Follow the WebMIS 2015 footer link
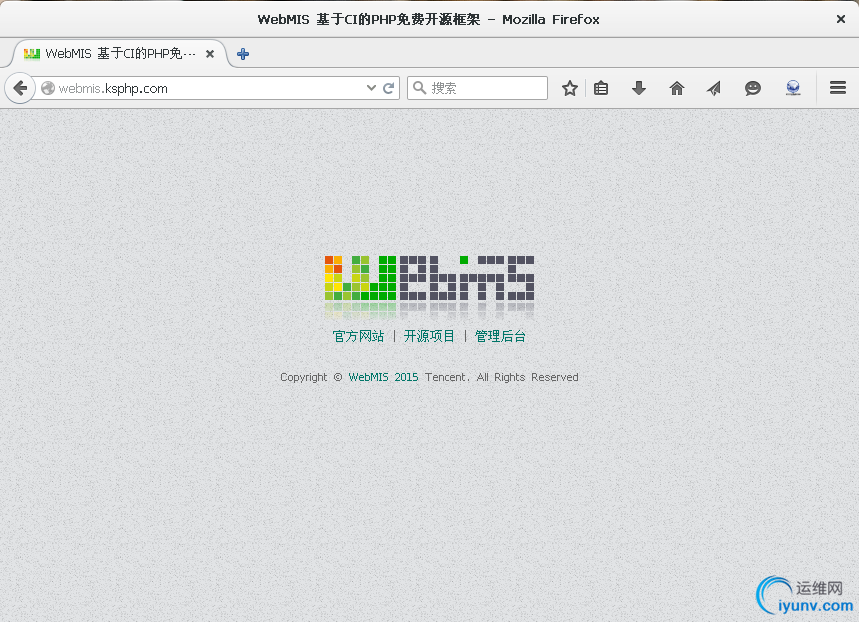859x622 pixels. coord(383,377)
